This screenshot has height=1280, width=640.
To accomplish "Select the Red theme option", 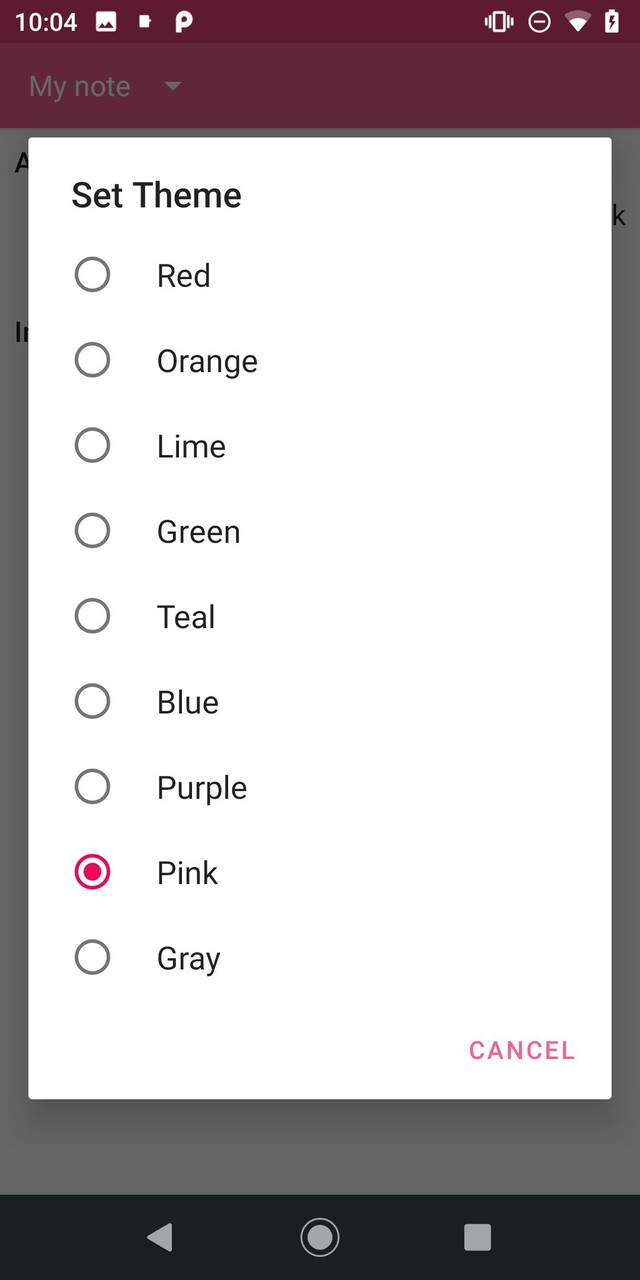I will [92, 274].
